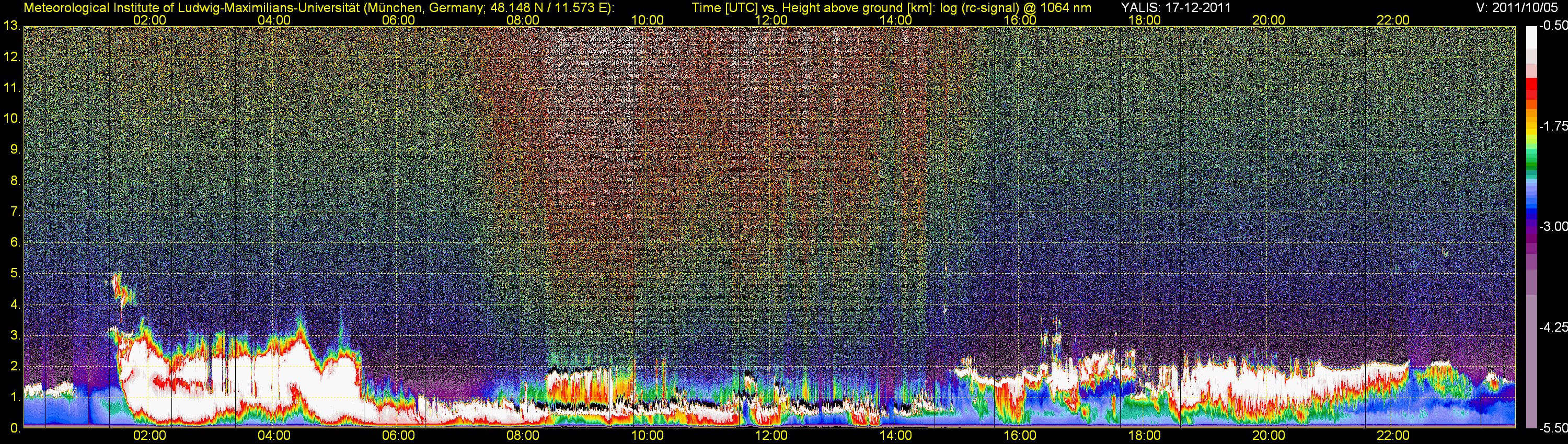Click the 18:00 label on the top time axis

point(1144,20)
